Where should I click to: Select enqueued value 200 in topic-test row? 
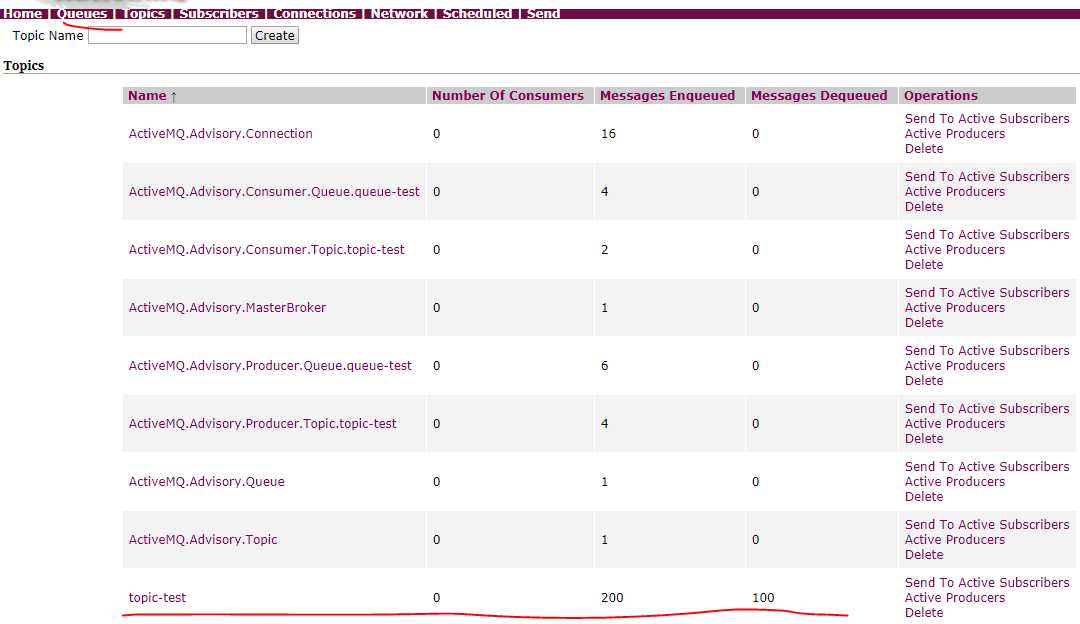pyautogui.click(x=612, y=597)
